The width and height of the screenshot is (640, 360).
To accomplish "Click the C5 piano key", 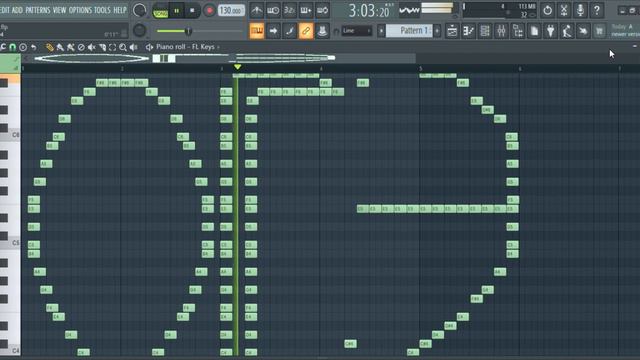I will pyautogui.click(x=10, y=243).
